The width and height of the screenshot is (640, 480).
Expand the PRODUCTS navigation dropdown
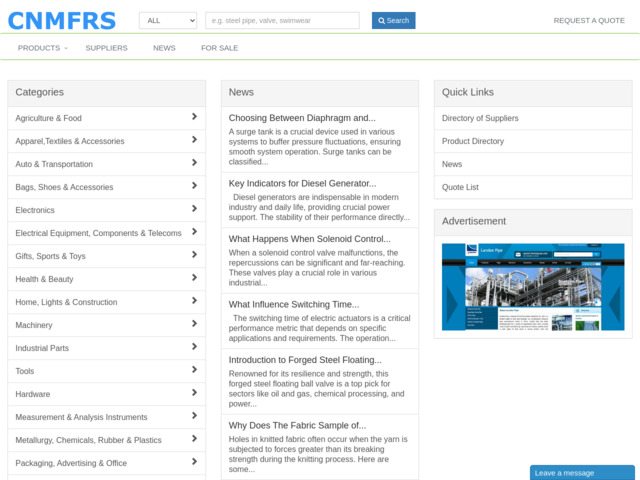tap(43, 48)
